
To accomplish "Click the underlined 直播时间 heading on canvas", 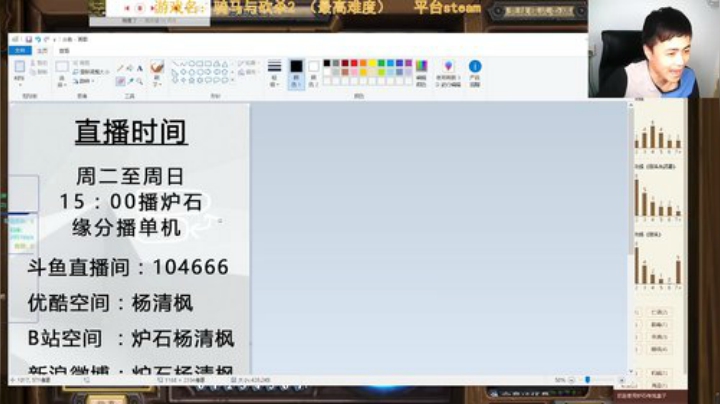I will (131, 132).
